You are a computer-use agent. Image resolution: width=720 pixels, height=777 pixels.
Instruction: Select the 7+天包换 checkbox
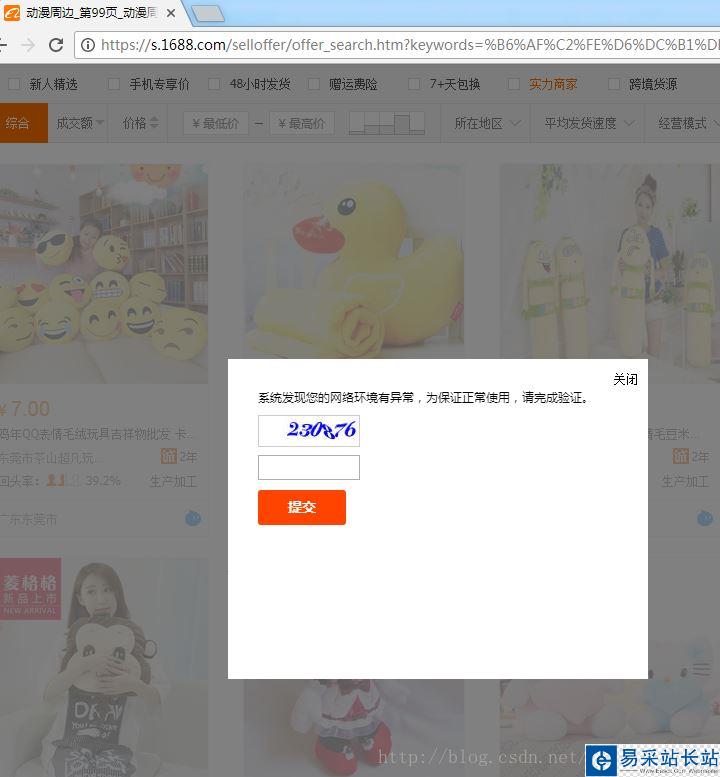coord(414,84)
